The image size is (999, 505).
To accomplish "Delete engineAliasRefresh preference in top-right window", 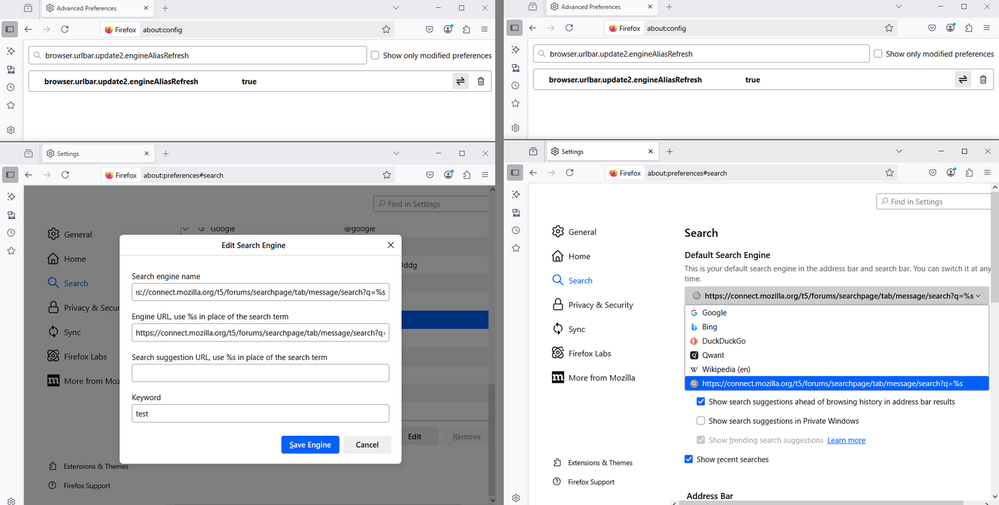I will click(982, 80).
